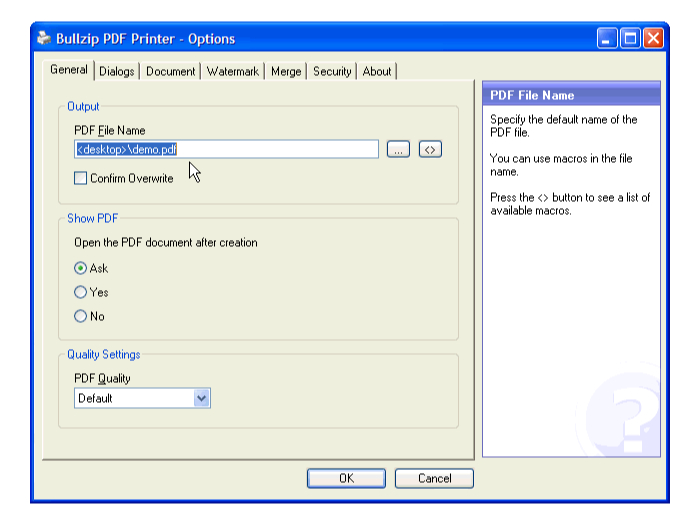Enable Confirm Overwrite checkbox
The width and height of the screenshot is (700, 525).
(80, 178)
